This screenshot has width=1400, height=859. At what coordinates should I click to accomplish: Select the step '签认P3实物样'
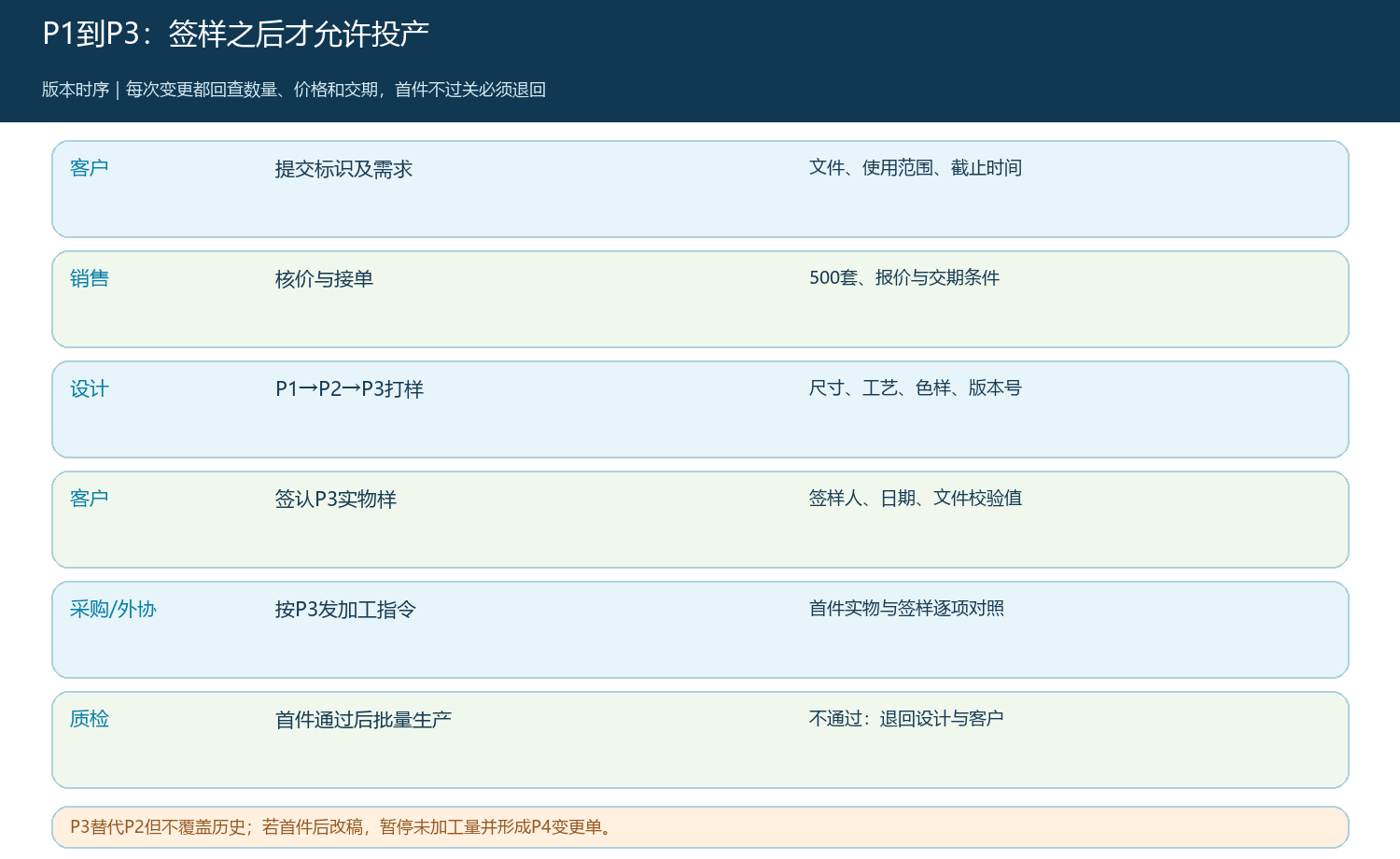pyautogui.click(x=335, y=500)
